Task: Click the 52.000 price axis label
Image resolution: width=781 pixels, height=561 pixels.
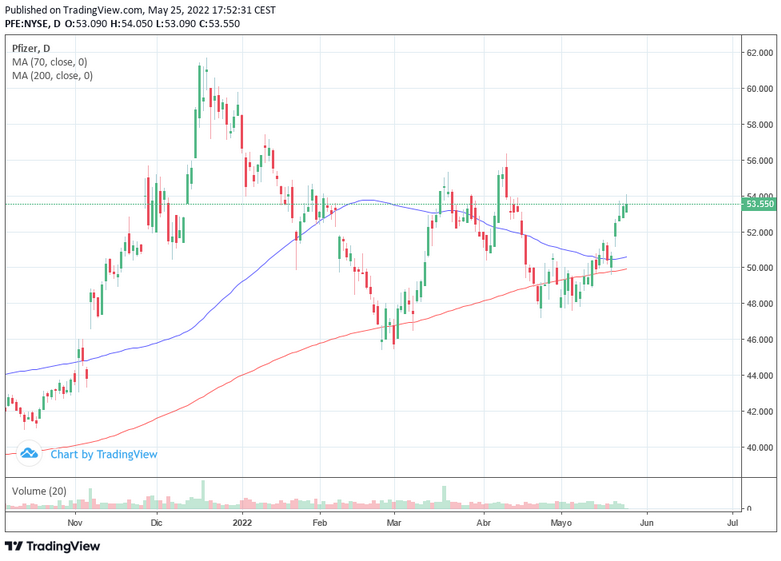Action: point(760,232)
